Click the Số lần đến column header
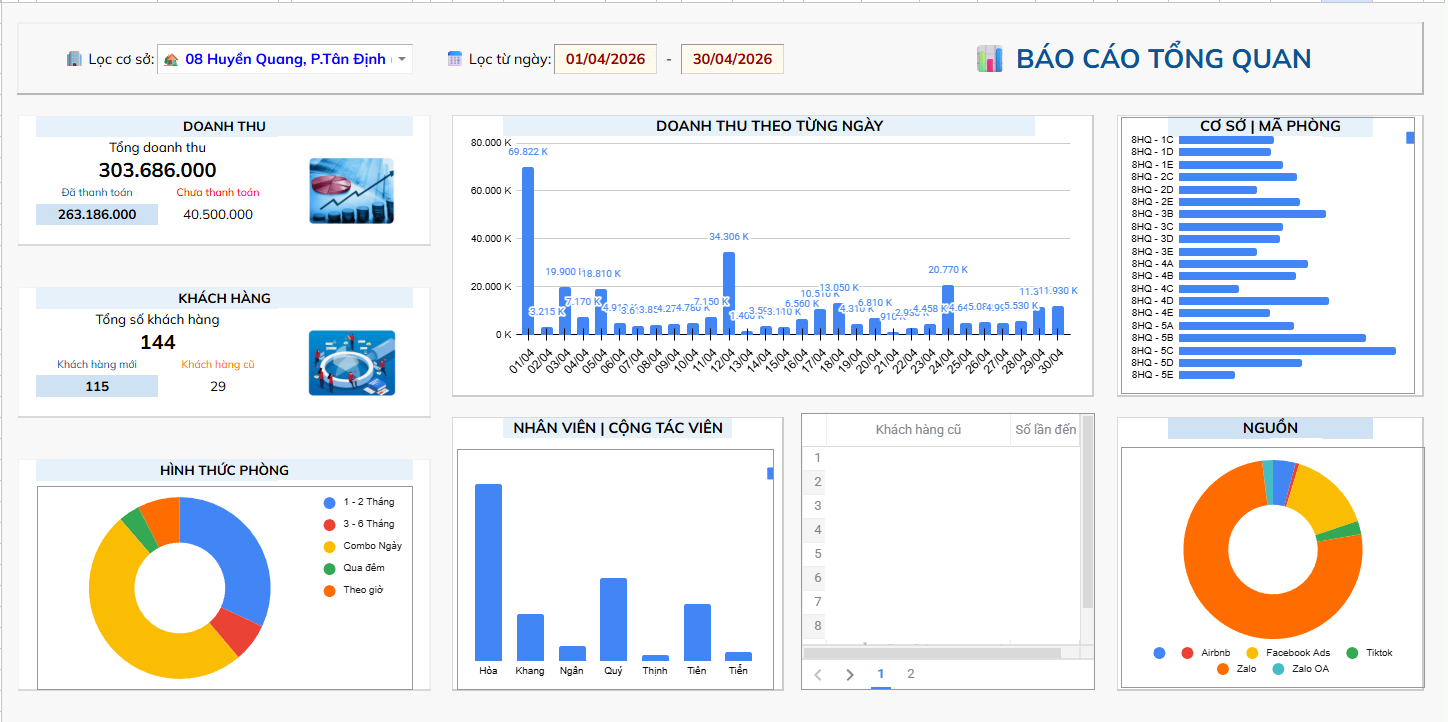 tap(1045, 430)
